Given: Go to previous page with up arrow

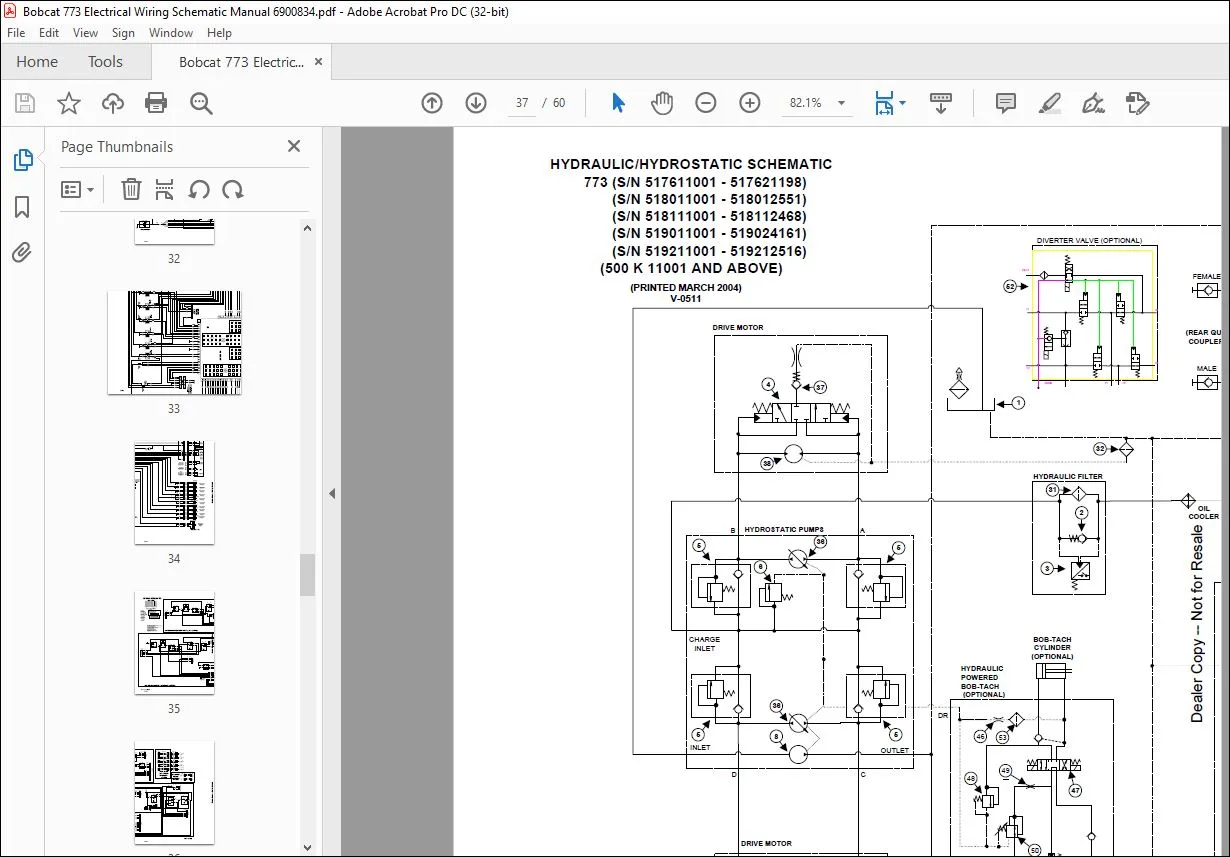Looking at the screenshot, I should pyautogui.click(x=432, y=103).
